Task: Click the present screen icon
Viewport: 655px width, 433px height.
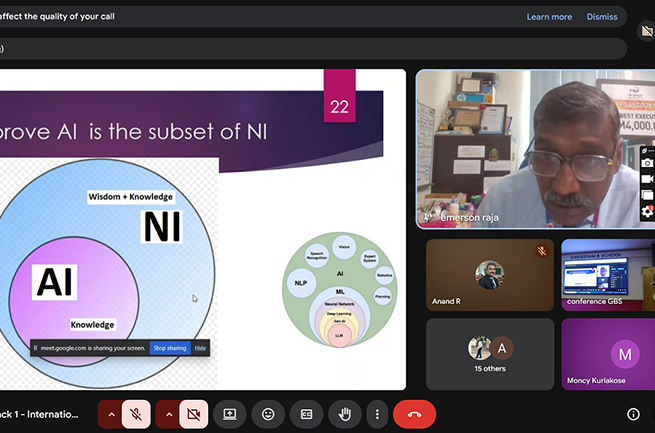Action: tap(230, 414)
